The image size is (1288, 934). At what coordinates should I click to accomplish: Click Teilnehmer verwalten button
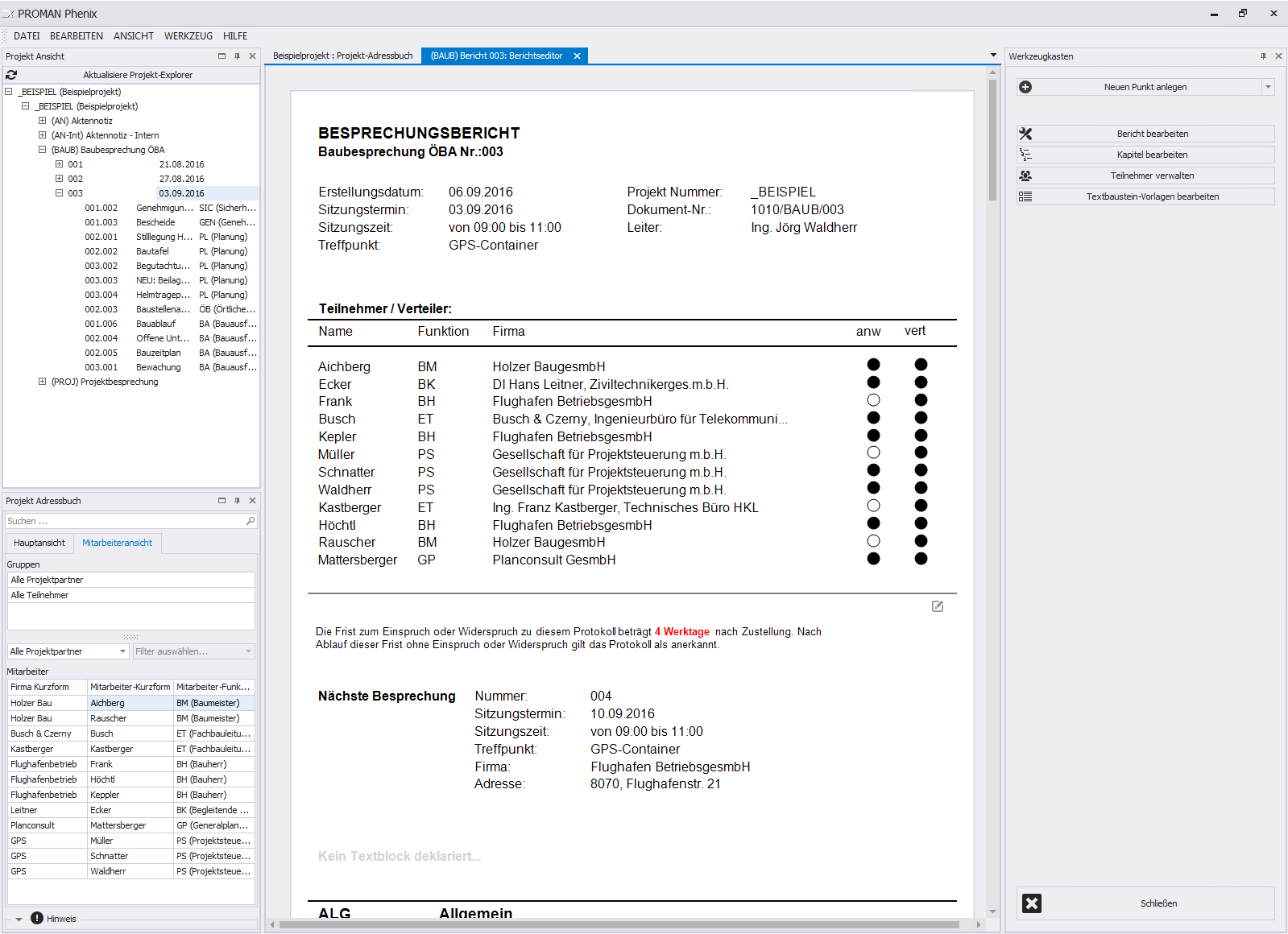1145,176
